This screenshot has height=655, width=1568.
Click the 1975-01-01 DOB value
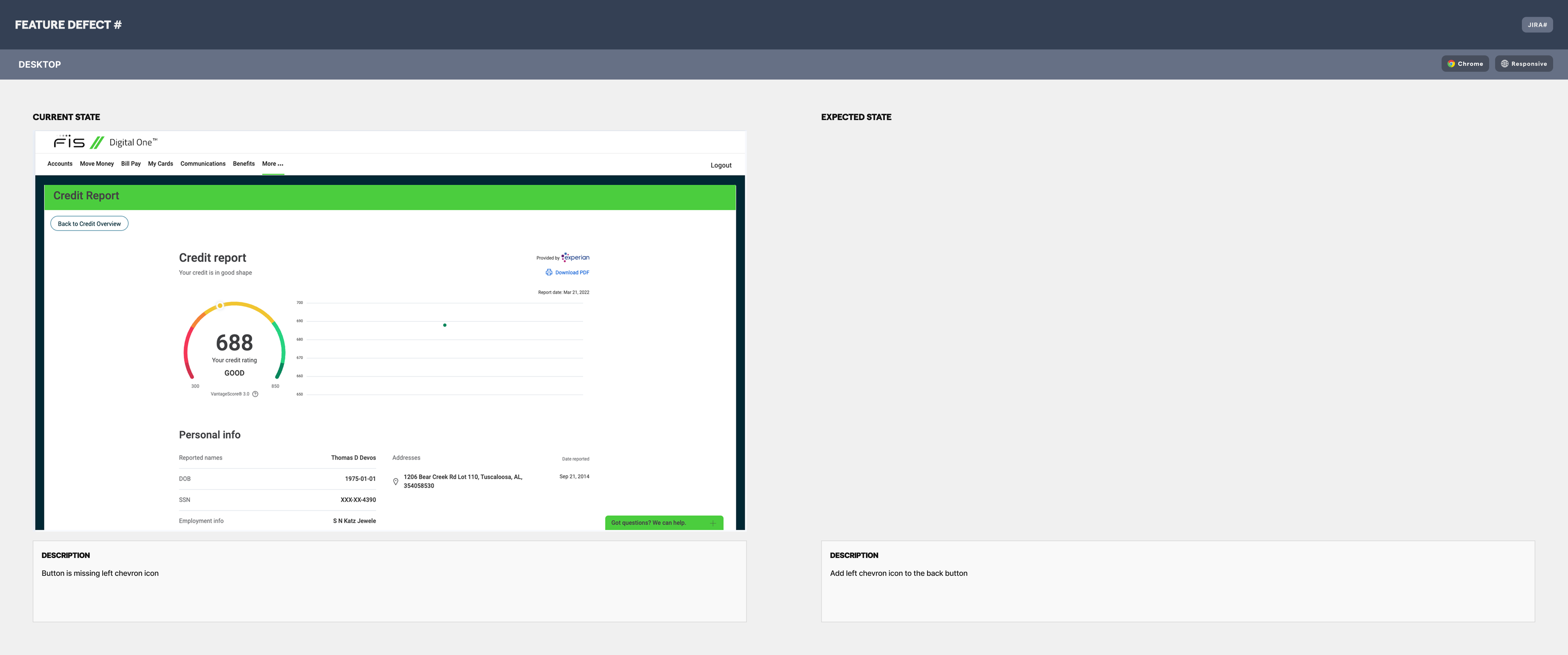[360, 479]
